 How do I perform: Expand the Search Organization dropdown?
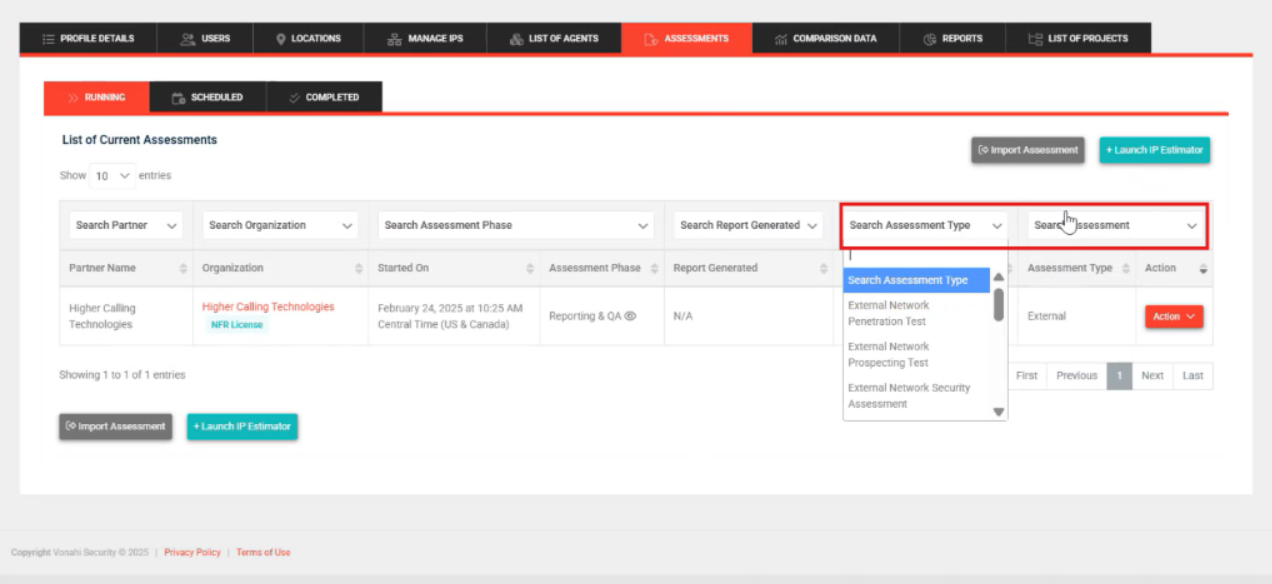pyautogui.click(x=281, y=225)
